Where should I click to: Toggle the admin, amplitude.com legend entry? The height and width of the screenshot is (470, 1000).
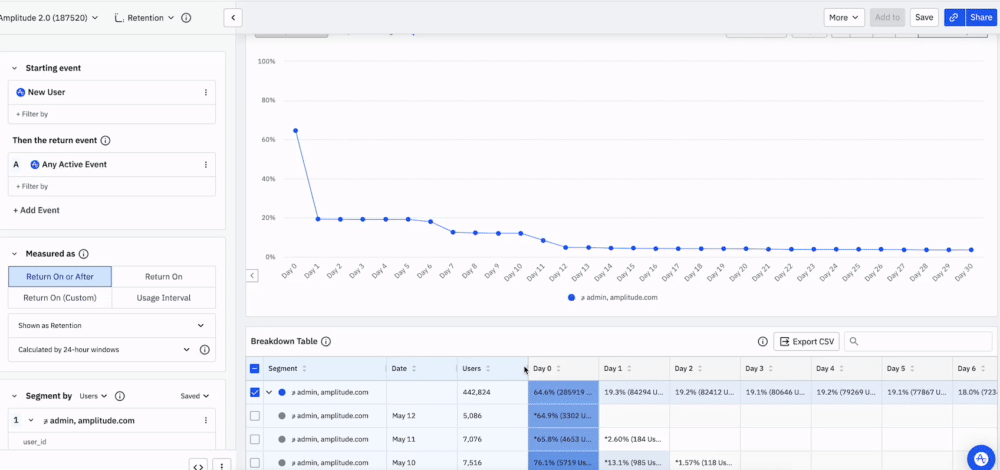click(x=612, y=298)
